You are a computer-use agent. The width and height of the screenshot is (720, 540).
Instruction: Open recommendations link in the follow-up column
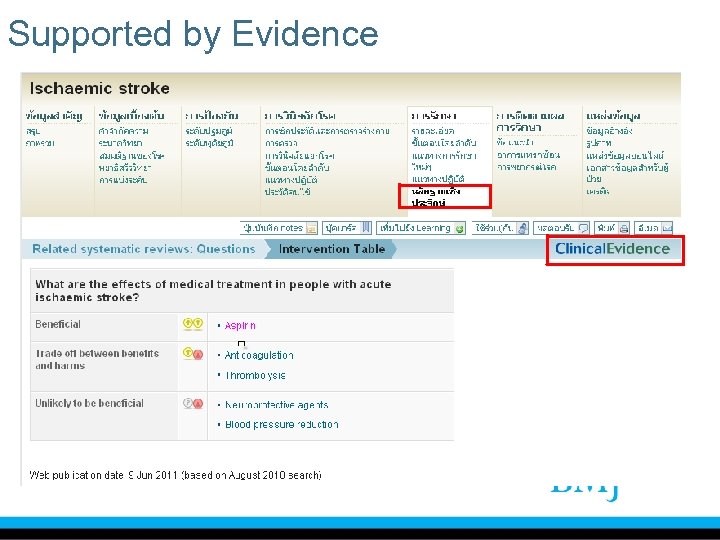point(515,142)
